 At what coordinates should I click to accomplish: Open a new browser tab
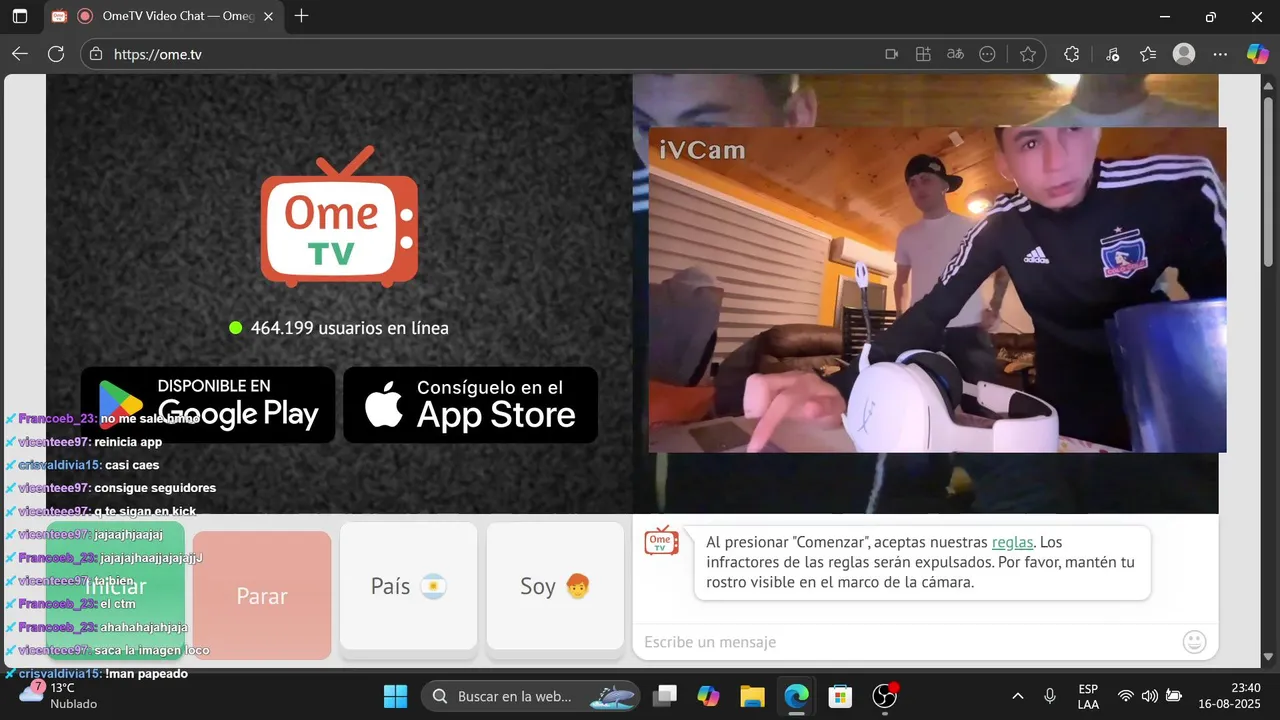(301, 16)
